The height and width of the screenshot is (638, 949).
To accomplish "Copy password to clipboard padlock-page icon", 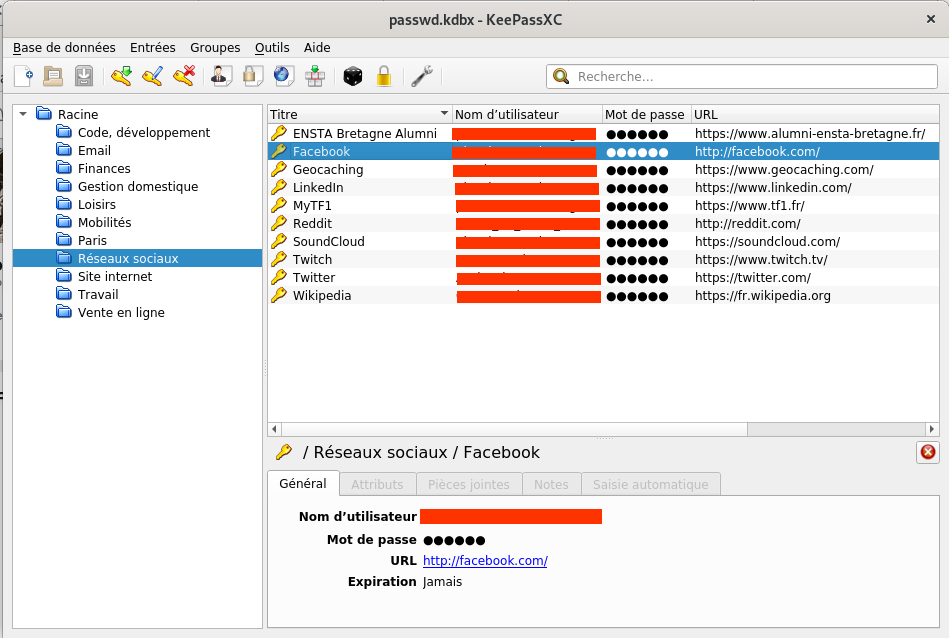I will coord(252,76).
